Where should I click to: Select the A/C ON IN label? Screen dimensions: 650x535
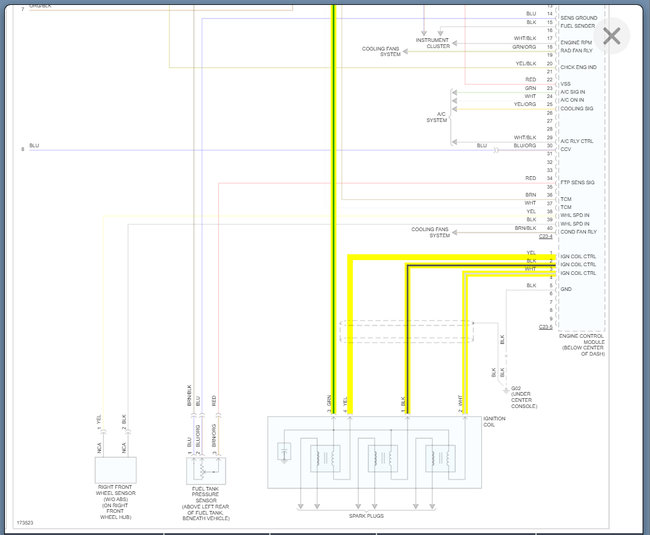coord(572,100)
